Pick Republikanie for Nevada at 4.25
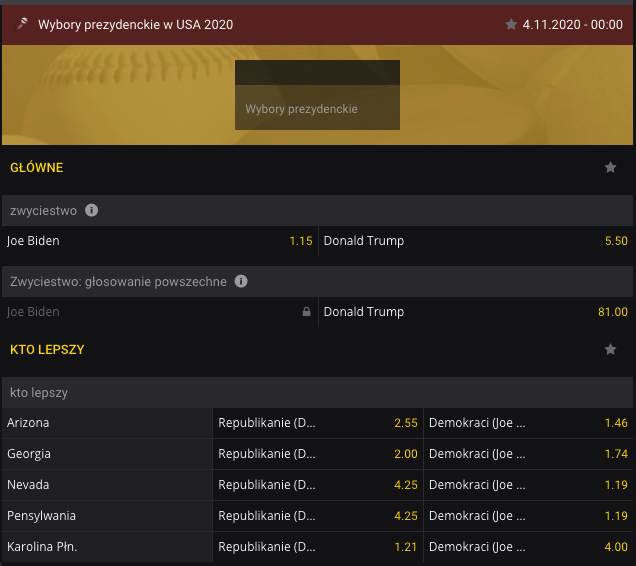The height and width of the screenshot is (566, 636). (x=318, y=485)
